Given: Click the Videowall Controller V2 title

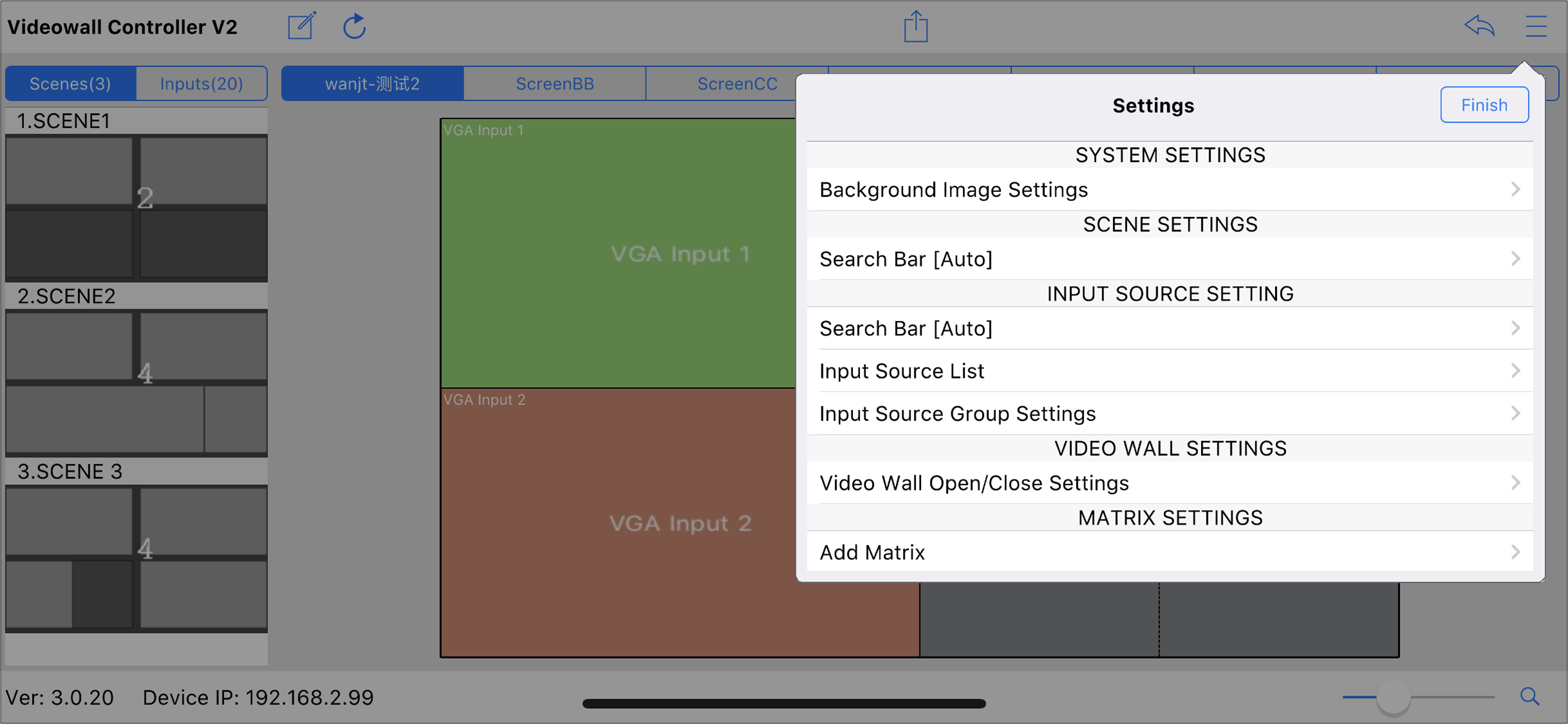Looking at the screenshot, I should (123, 27).
